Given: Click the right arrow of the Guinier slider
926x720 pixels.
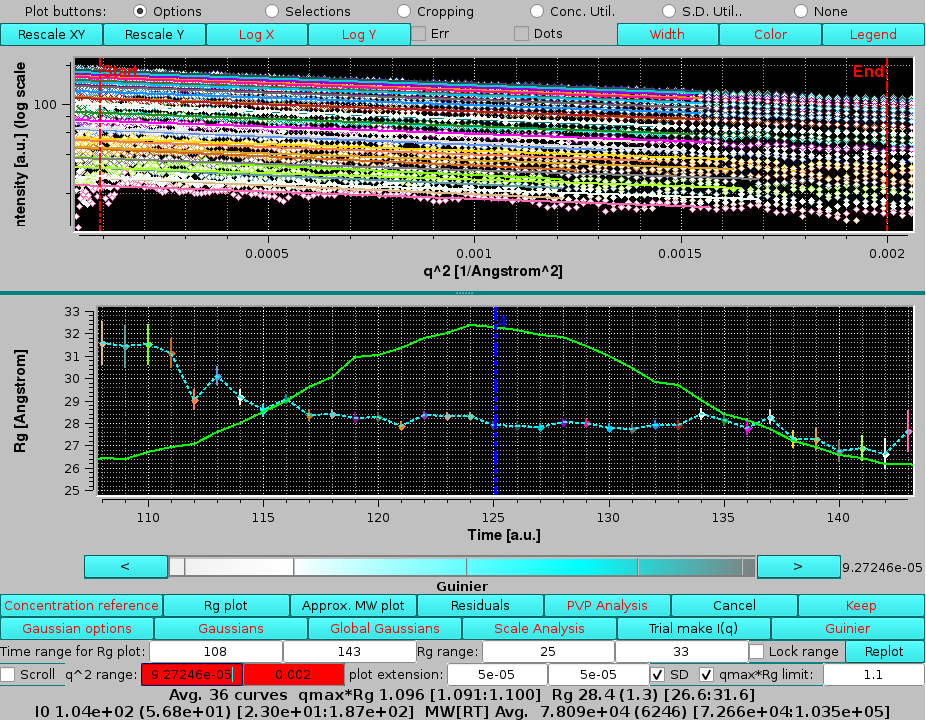Looking at the screenshot, I should (798, 566).
